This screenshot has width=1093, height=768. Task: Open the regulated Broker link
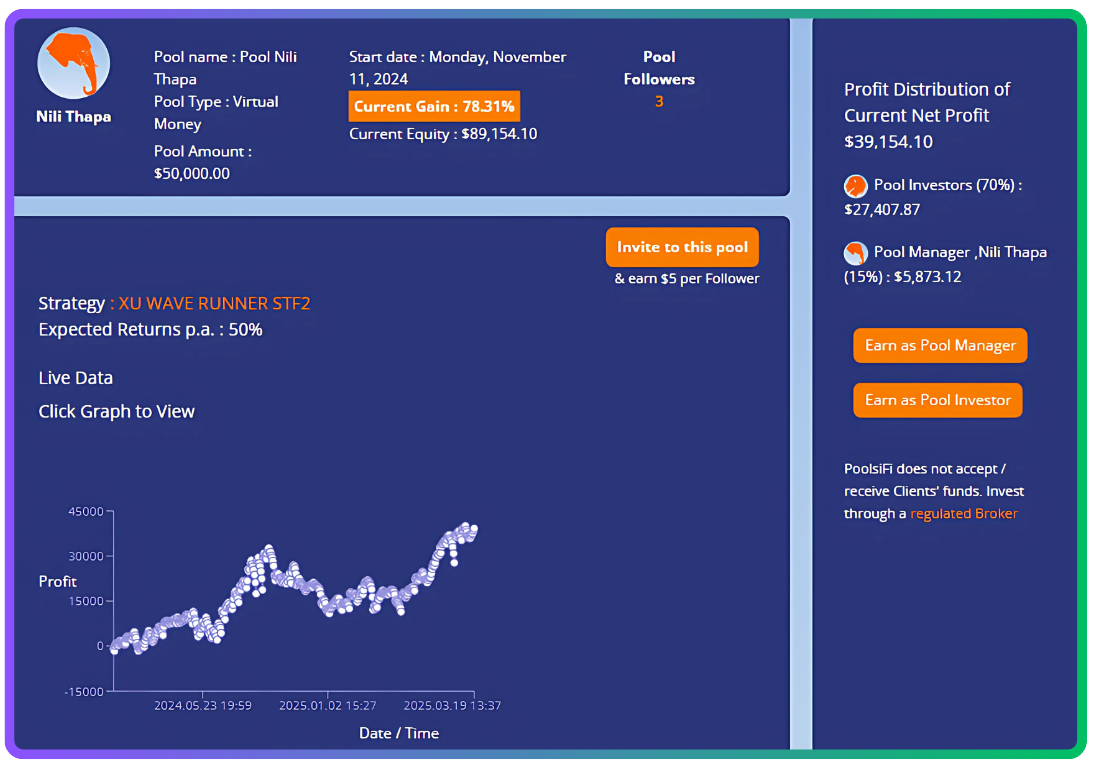tap(963, 514)
